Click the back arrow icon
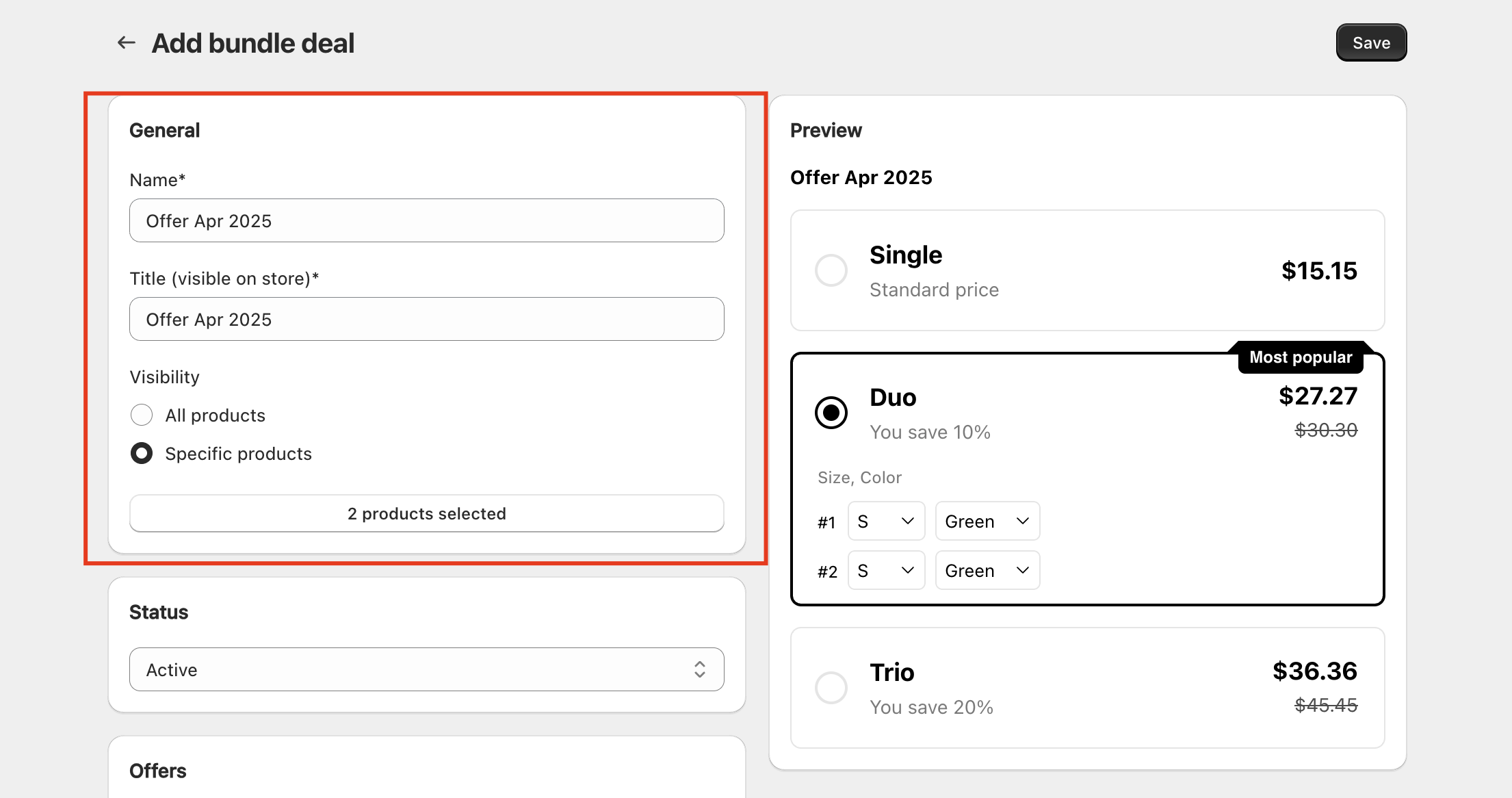 coord(126,42)
